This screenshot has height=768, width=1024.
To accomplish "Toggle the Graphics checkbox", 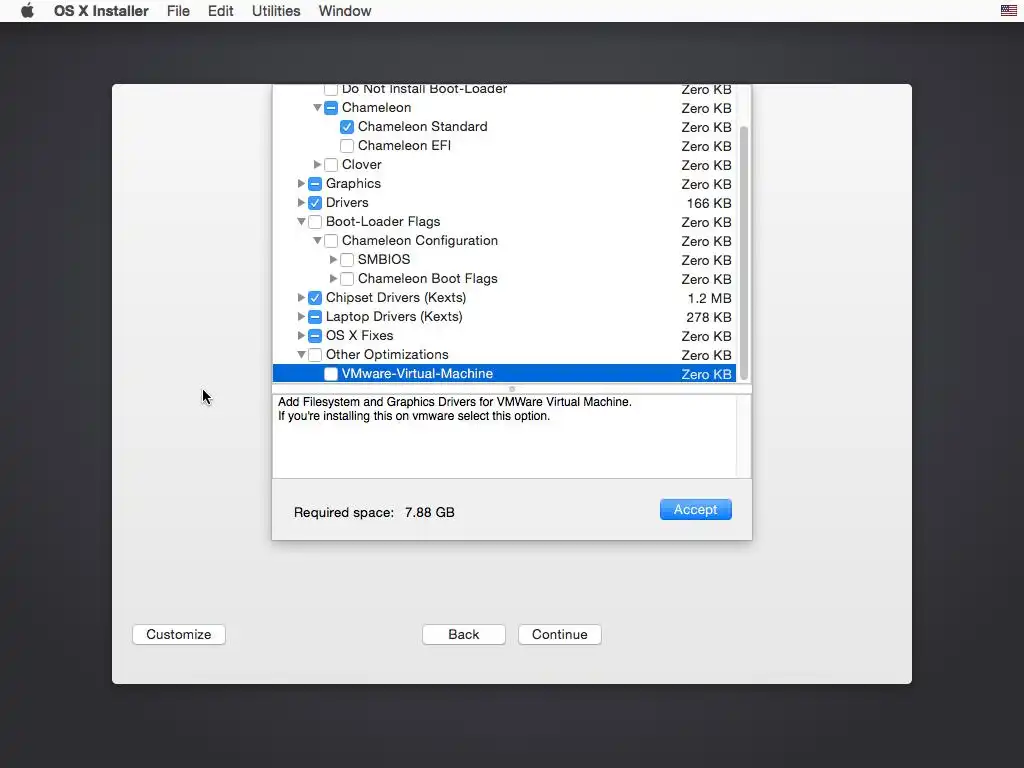I will (315, 184).
